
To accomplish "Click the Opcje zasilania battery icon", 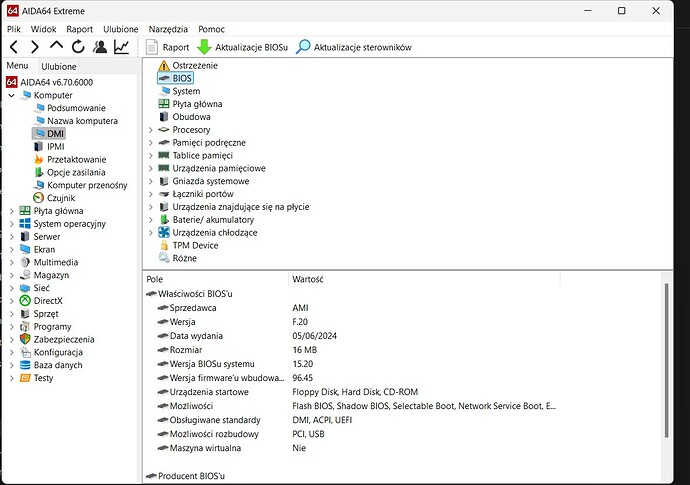I will (x=39, y=172).
